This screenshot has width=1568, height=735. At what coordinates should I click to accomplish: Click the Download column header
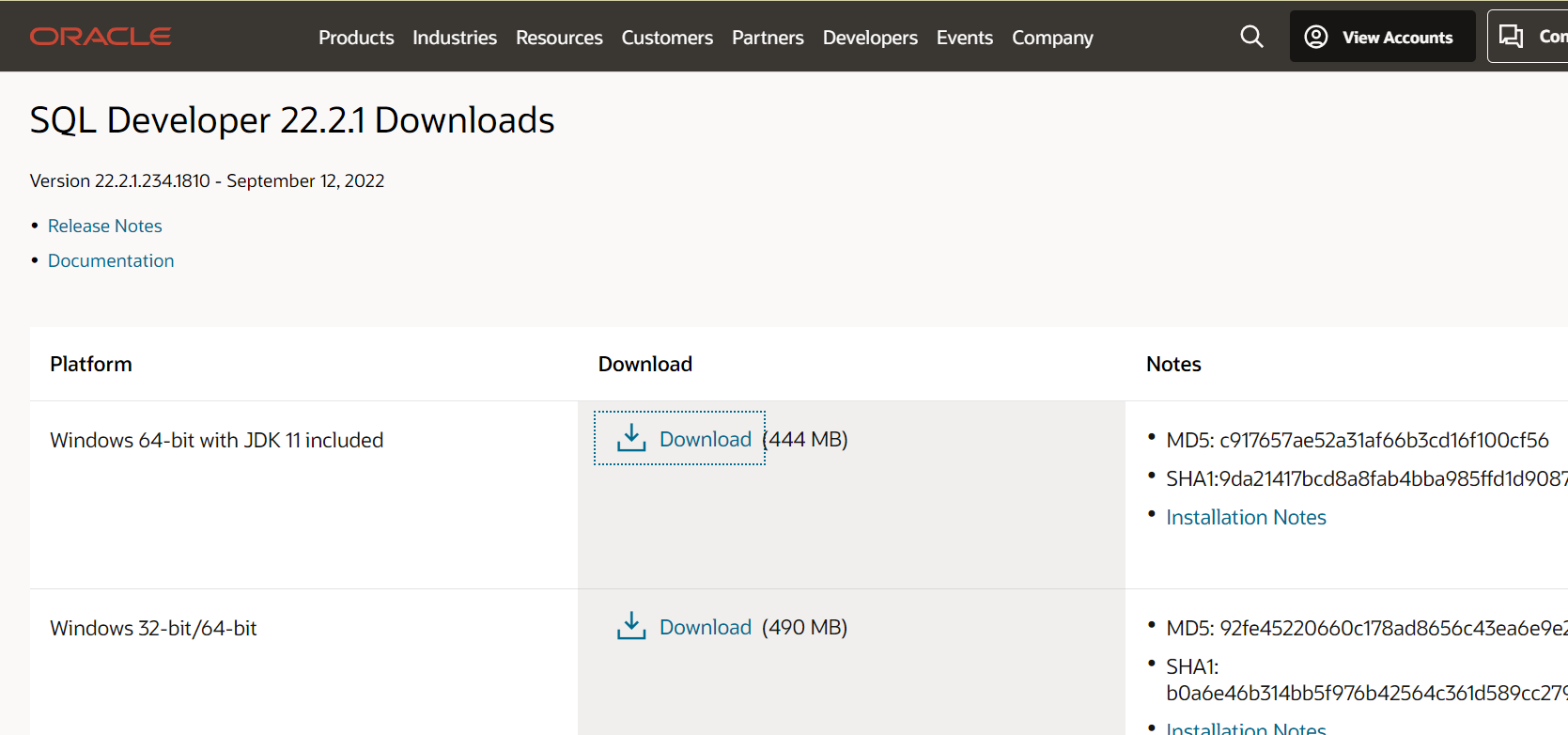tap(645, 364)
